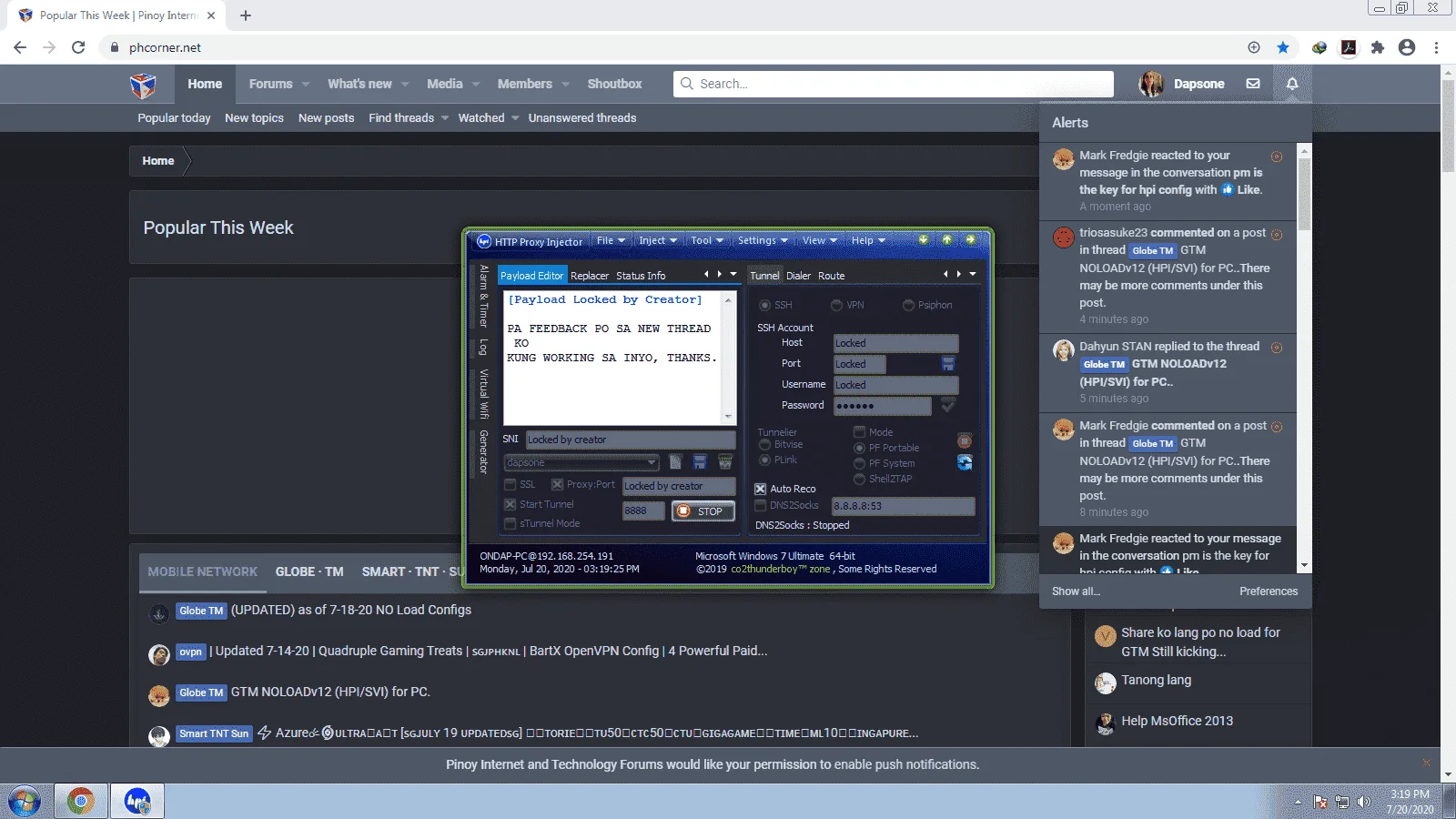Click the volume speaker icon in system tray
This screenshot has height=819, width=1456.
click(x=1363, y=802)
